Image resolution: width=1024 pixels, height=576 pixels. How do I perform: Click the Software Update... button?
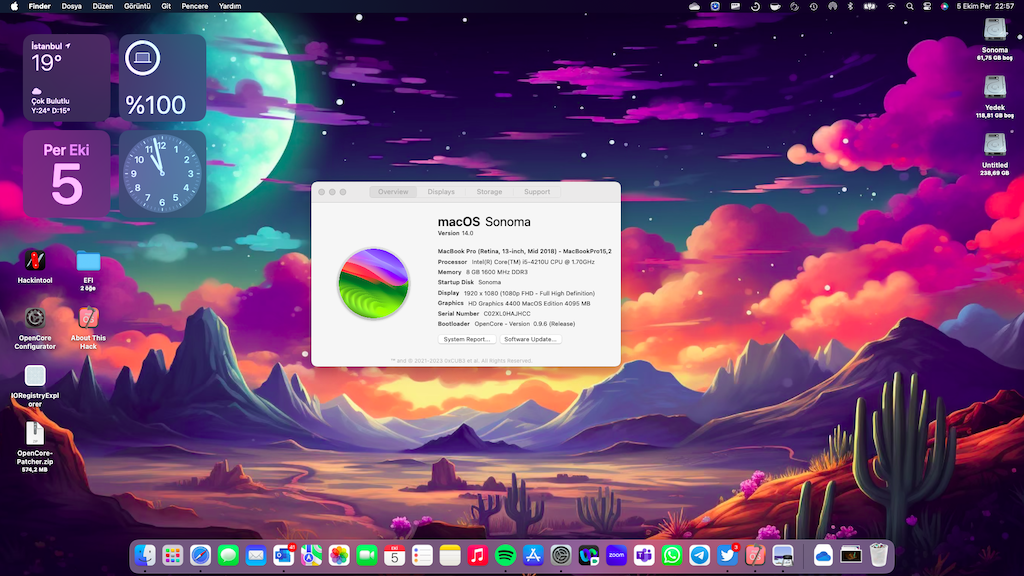point(531,339)
